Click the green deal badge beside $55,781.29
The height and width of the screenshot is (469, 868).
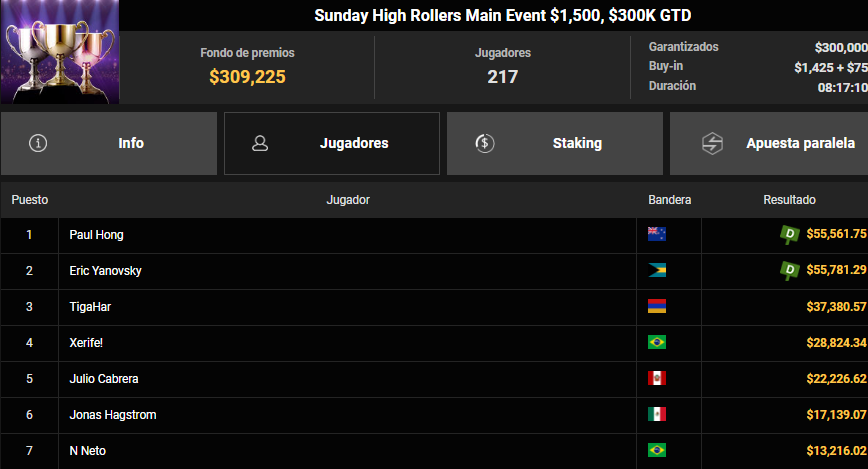point(789,271)
